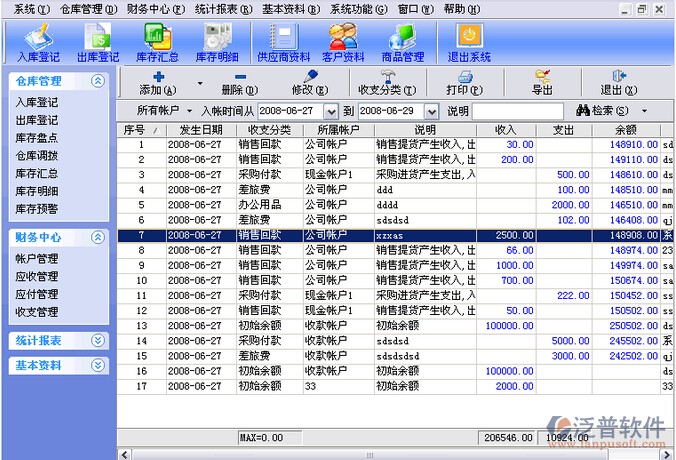Open the end date 2008-06-29 dropdown

(433, 110)
